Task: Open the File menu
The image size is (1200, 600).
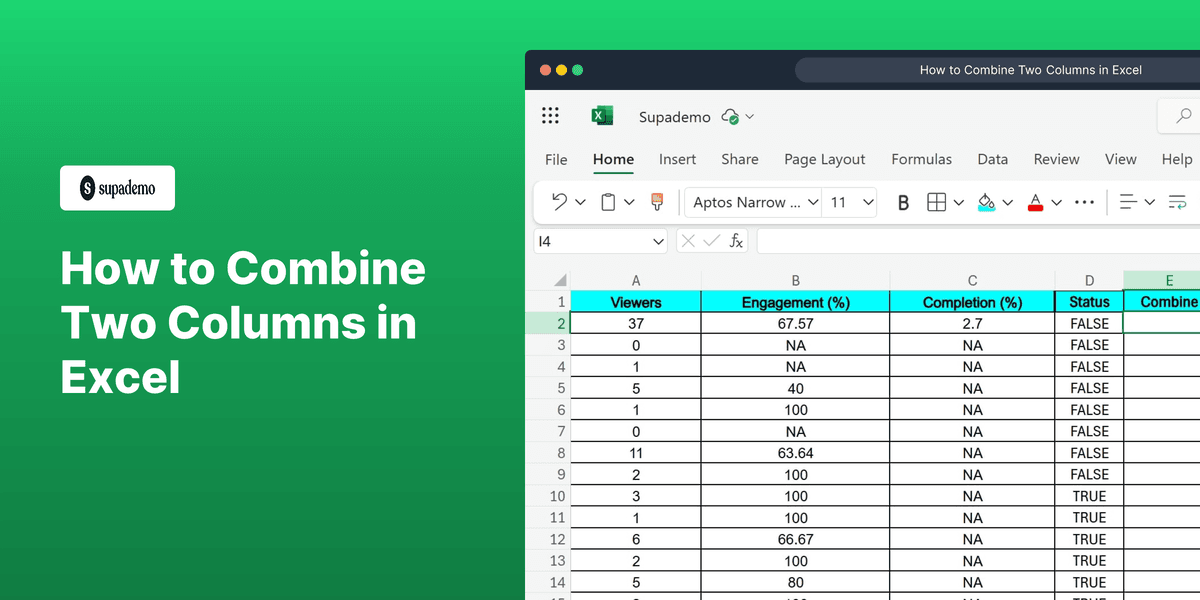Action: pos(556,159)
